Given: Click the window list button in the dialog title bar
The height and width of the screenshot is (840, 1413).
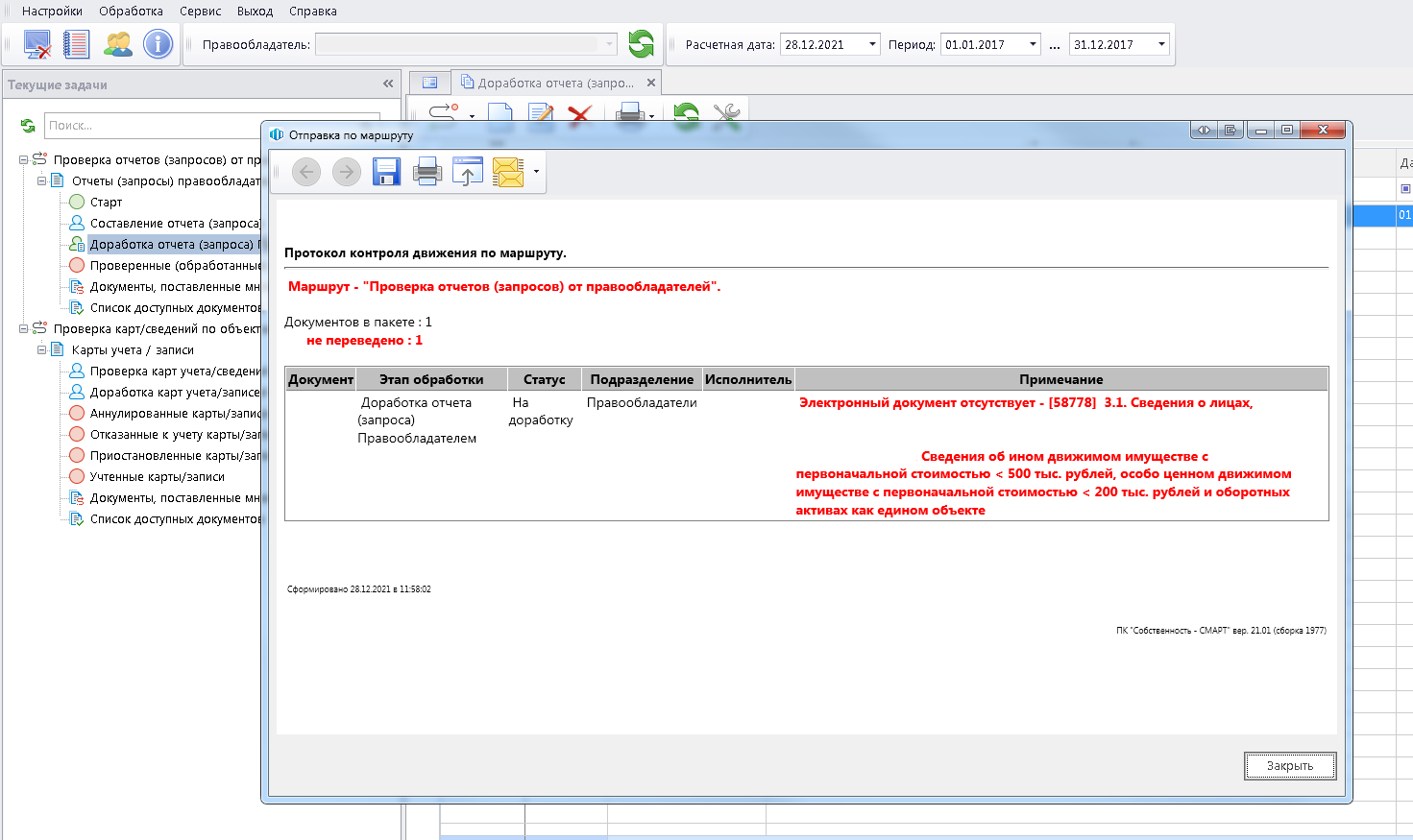Looking at the screenshot, I should coord(1230,130).
